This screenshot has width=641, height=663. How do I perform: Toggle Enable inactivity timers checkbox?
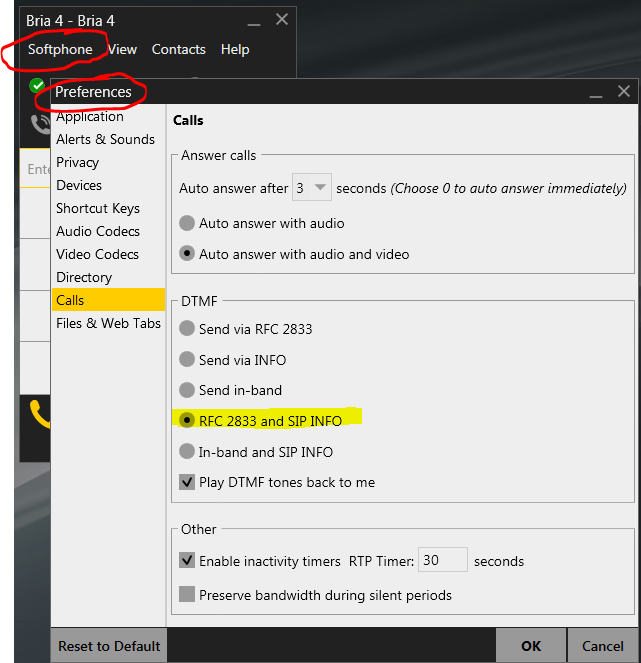(x=187, y=560)
